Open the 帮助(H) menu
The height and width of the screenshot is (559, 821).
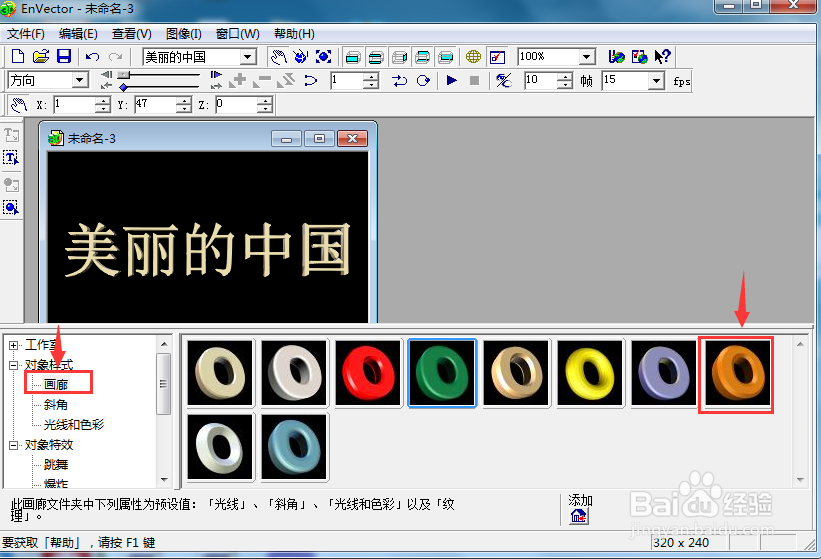tap(294, 34)
